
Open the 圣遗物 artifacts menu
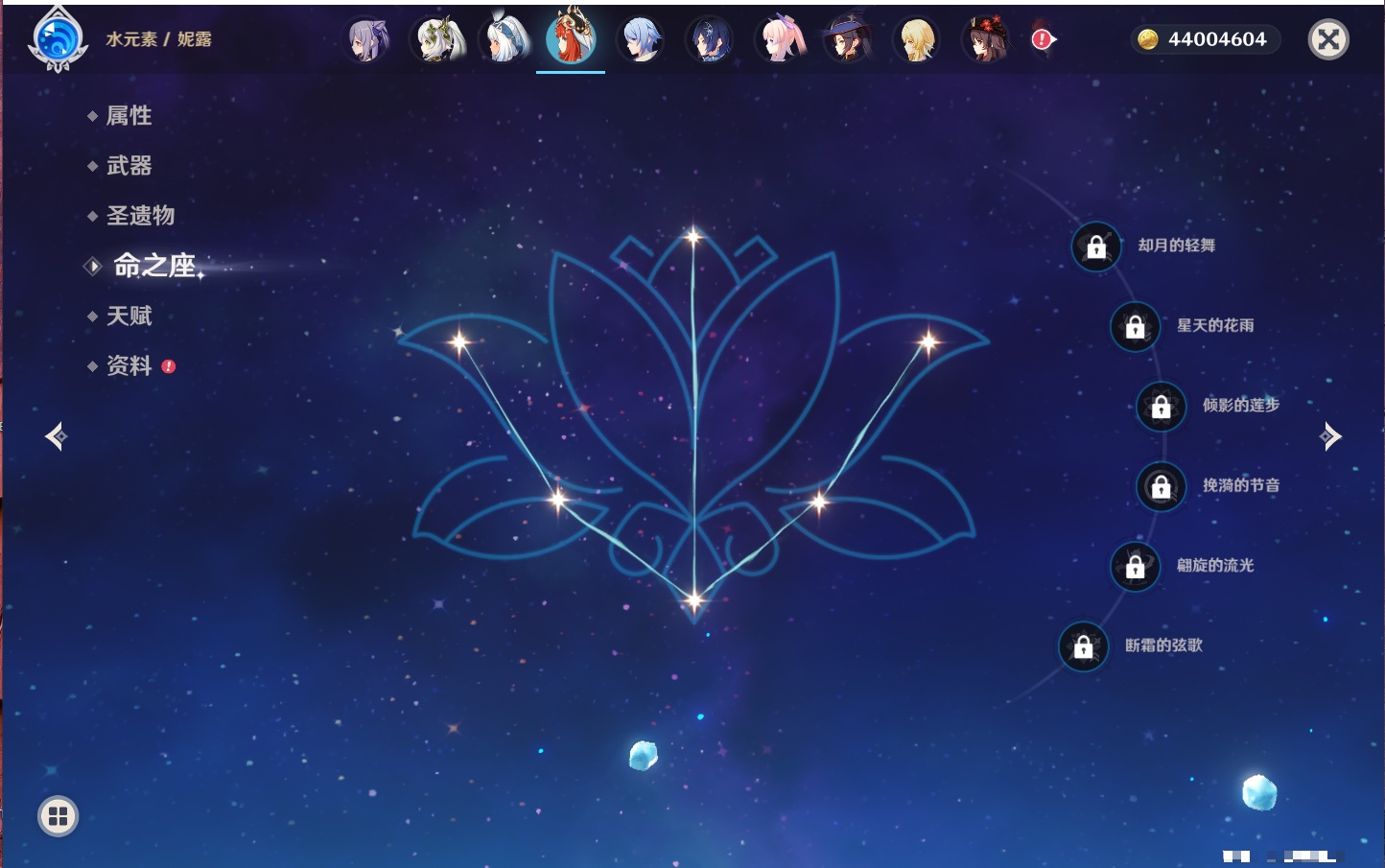point(140,216)
